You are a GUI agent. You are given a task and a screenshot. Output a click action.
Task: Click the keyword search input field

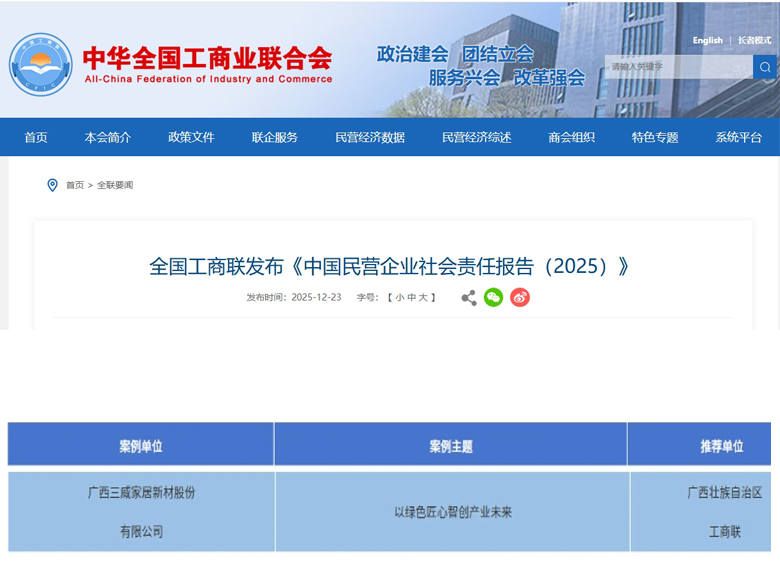(678, 67)
